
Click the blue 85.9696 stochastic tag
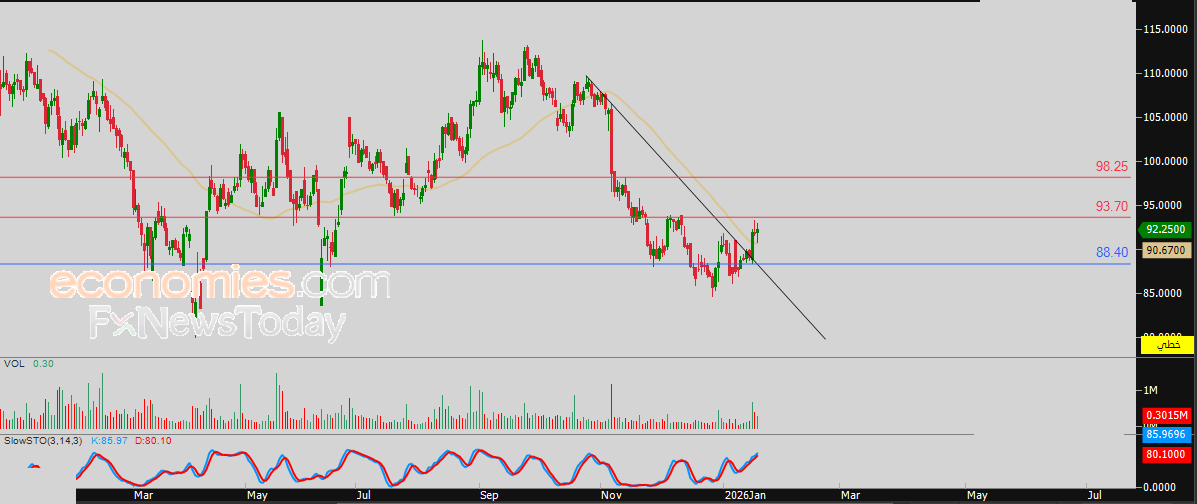coord(1166,437)
